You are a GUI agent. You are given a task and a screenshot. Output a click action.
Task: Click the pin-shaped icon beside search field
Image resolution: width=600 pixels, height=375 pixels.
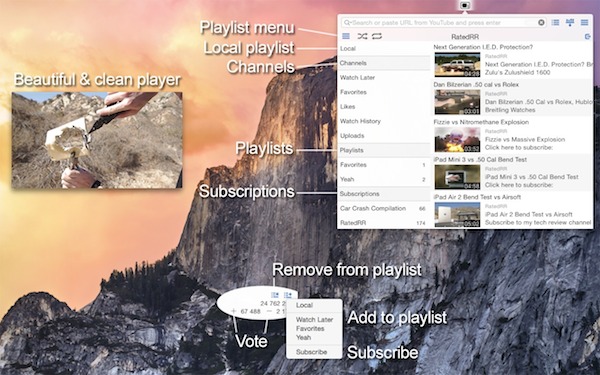click(570, 23)
